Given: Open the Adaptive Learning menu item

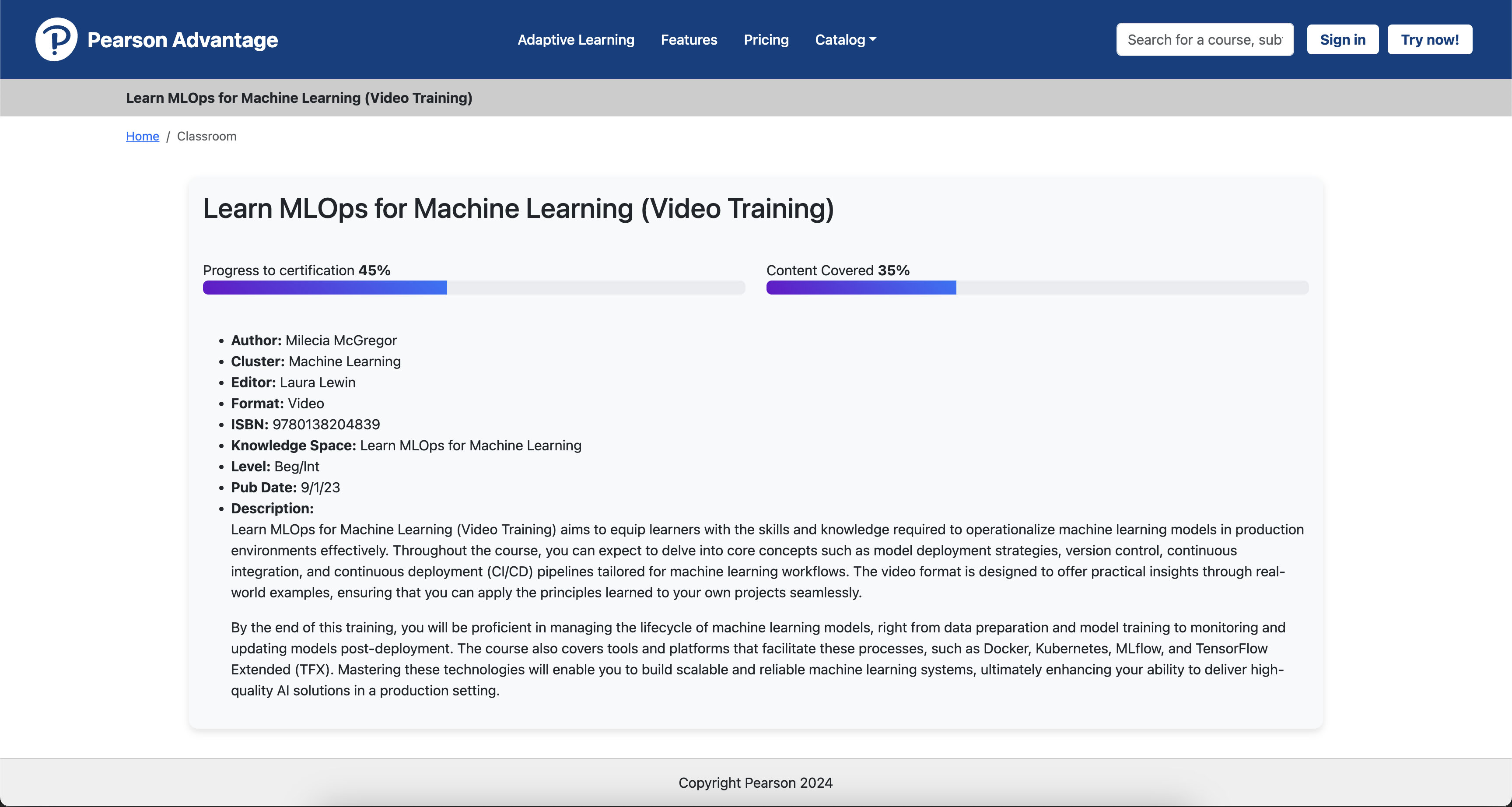Looking at the screenshot, I should (x=575, y=39).
